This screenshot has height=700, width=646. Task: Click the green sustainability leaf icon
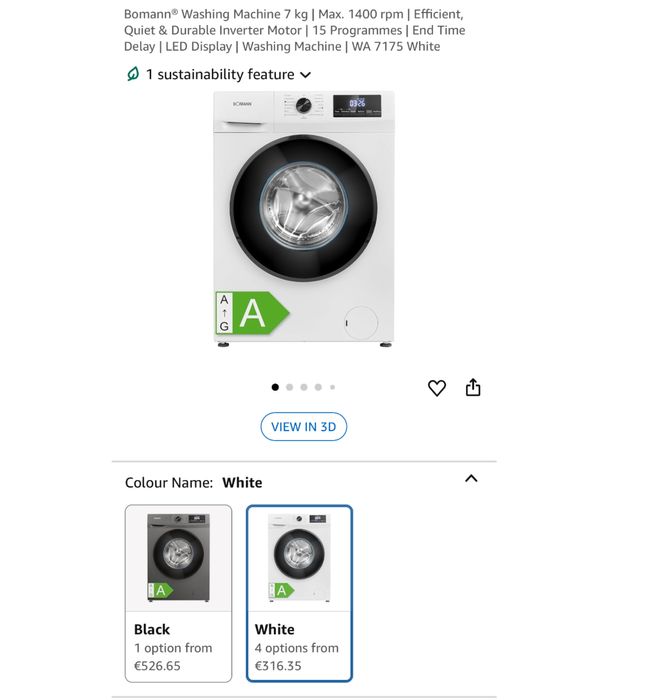[x=132, y=74]
